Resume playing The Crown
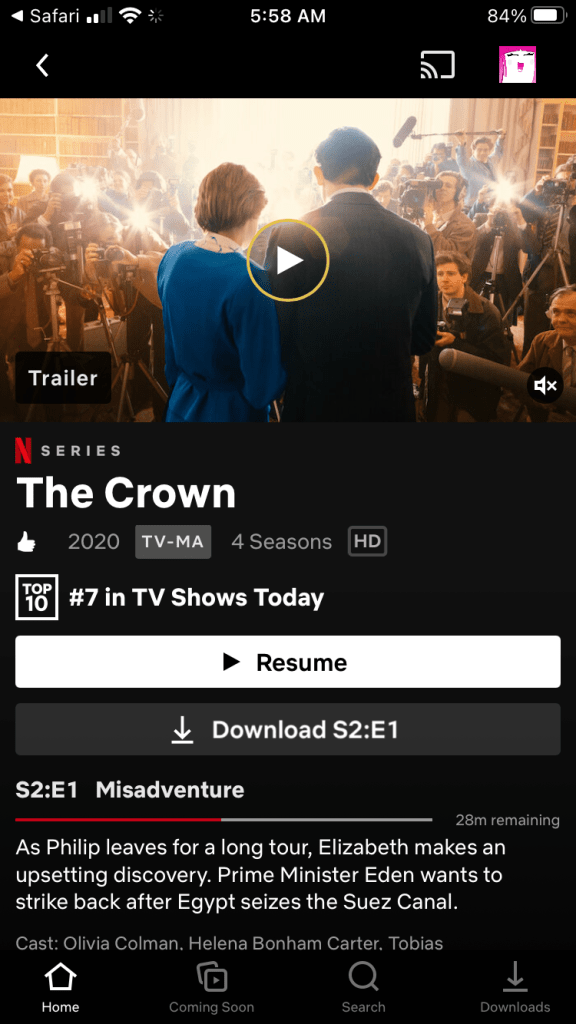This screenshot has width=576, height=1024. pyautogui.click(x=288, y=662)
